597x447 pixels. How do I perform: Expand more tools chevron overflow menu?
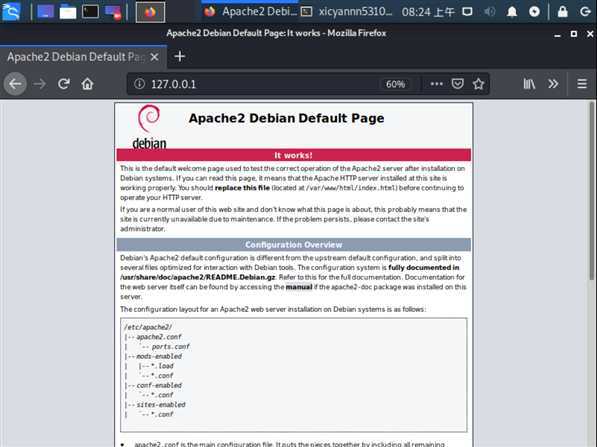point(553,84)
